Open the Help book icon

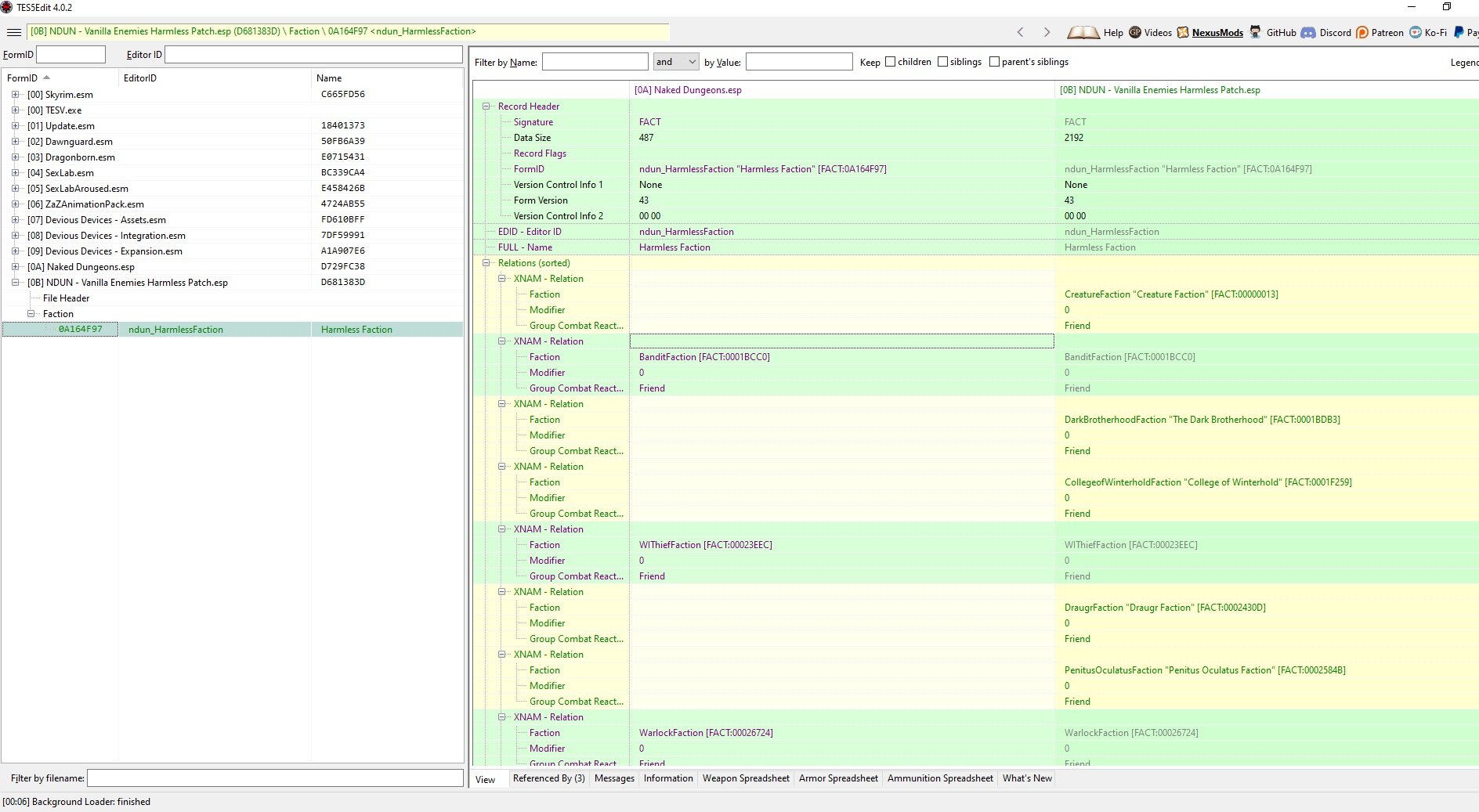pyautogui.click(x=1083, y=32)
